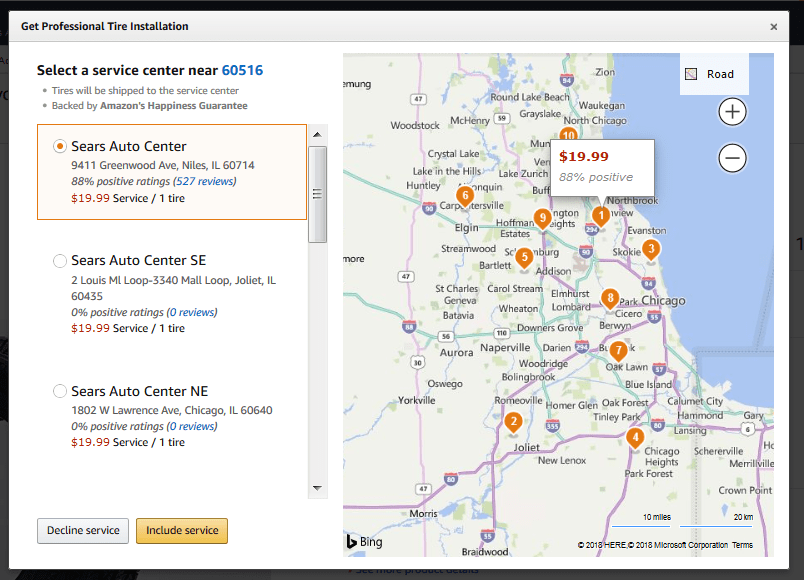This screenshot has width=804, height=580.
Task: Click the 88% positive popup text
Action: 596,177
